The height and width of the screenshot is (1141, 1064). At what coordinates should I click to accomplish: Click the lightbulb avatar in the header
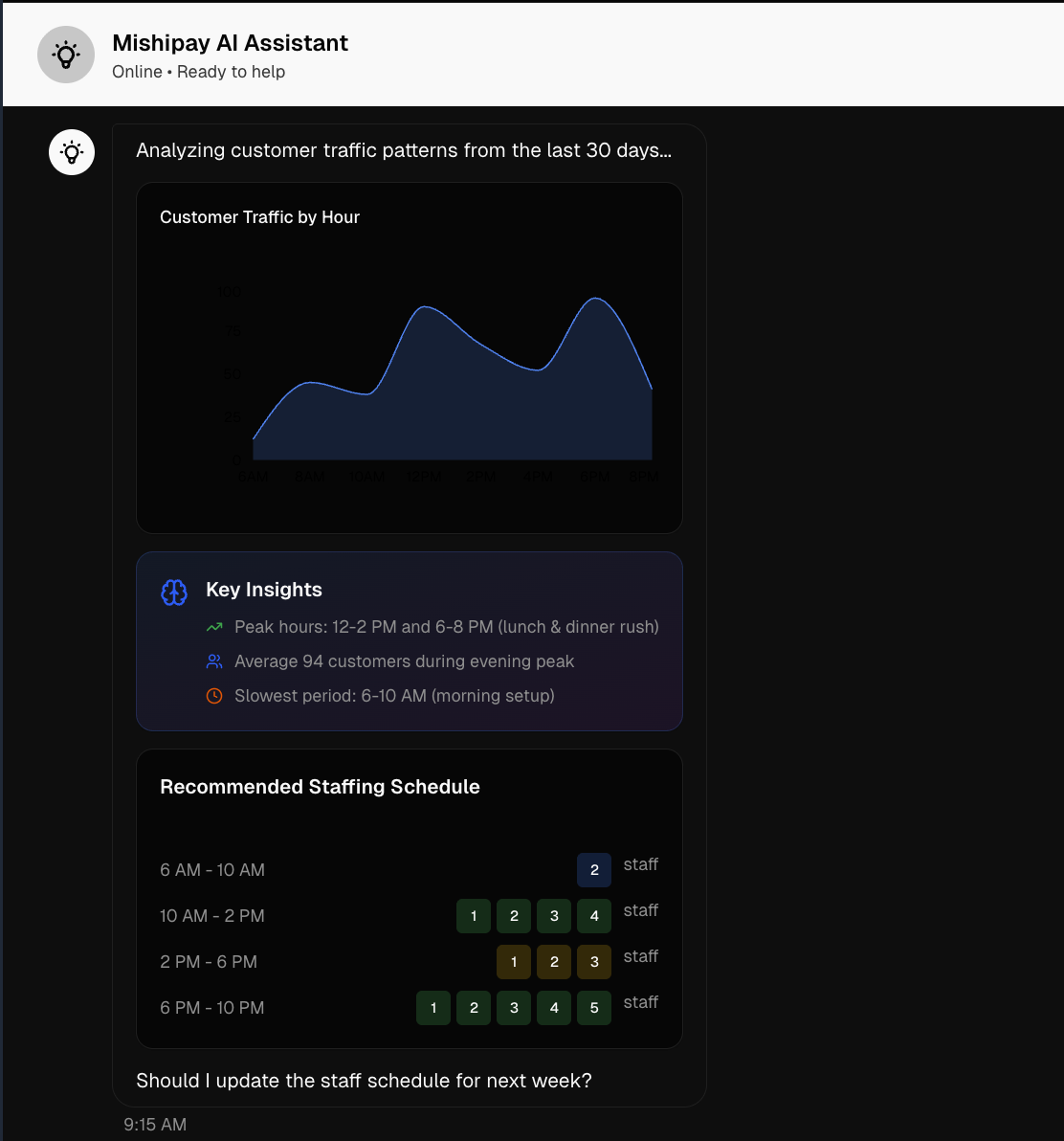(66, 55)
